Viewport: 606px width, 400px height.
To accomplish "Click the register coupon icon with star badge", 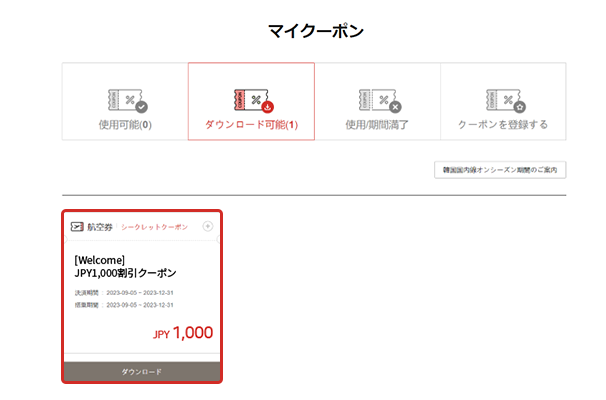I will 503,100.
